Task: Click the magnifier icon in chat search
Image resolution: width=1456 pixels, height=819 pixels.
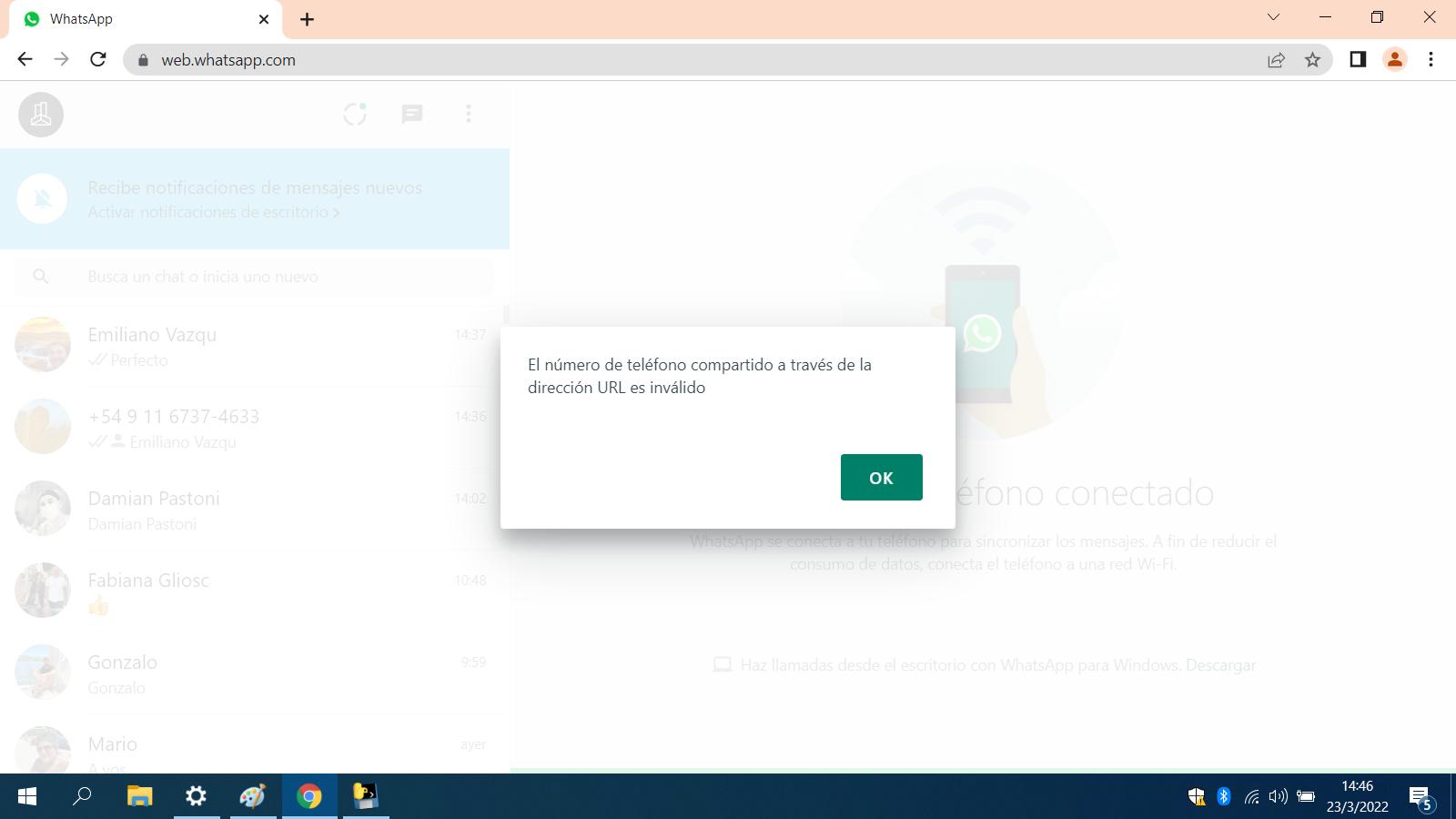Action: [x=41, y=277]
